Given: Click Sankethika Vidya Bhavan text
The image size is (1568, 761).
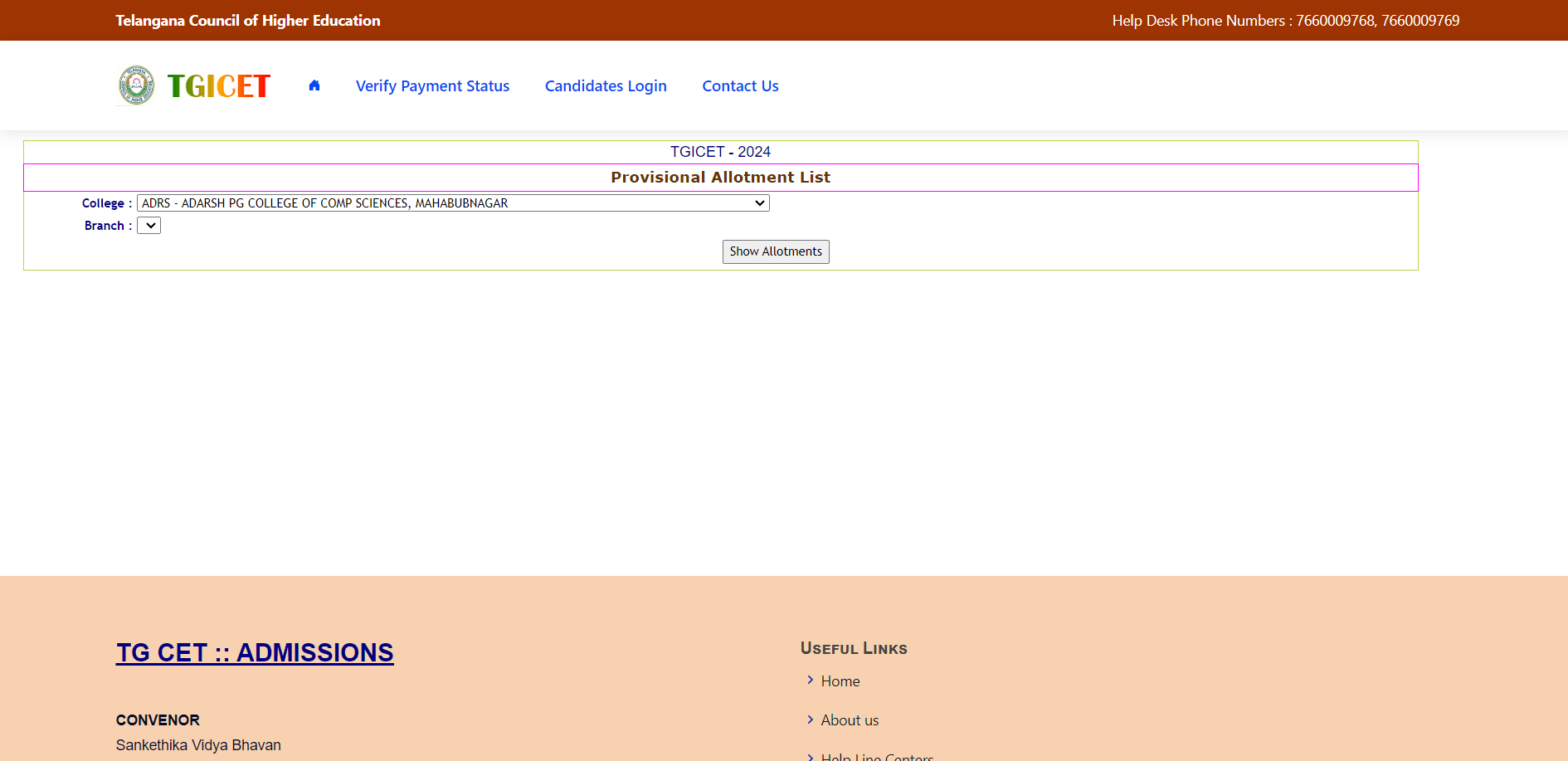Looking at the screenshot, I should [x=198, y=745].
